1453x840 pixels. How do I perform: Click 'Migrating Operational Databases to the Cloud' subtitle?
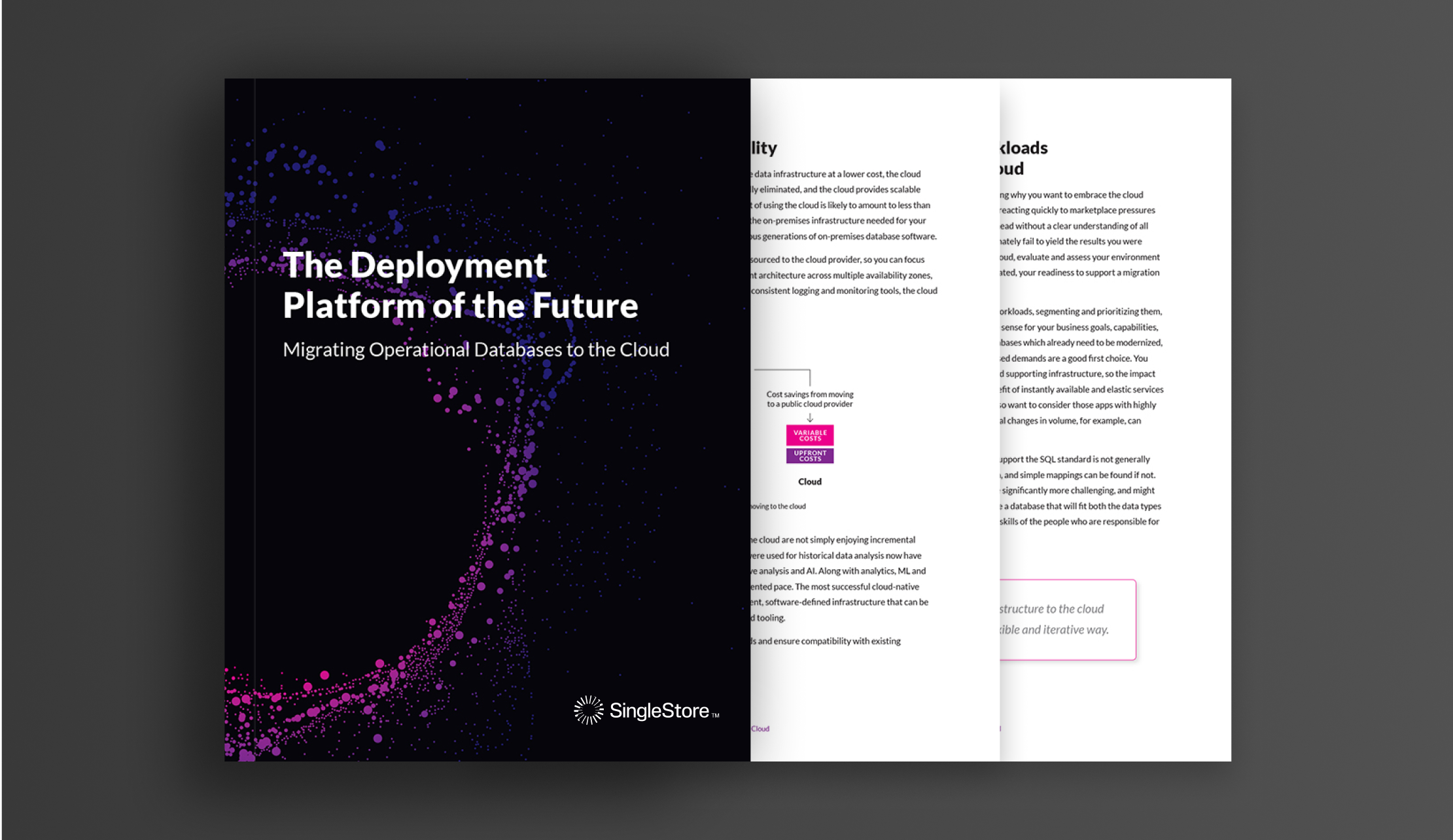click(476, 349)
